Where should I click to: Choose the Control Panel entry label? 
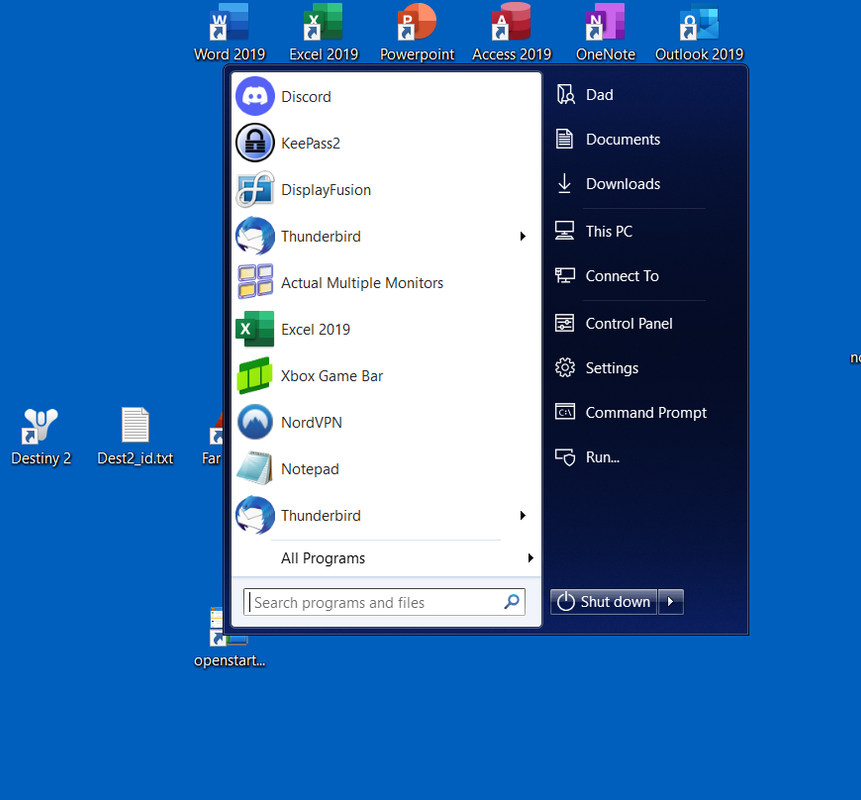[629, 323]
